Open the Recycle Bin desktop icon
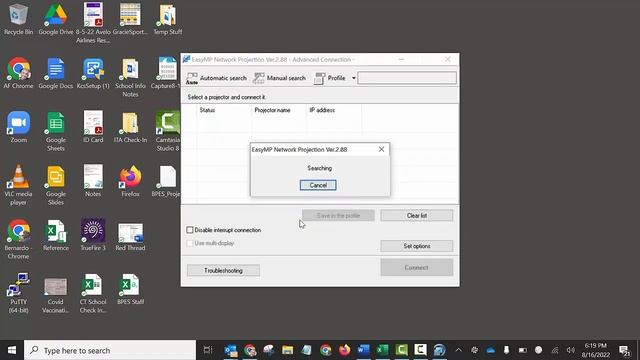 tap(18, 19)
